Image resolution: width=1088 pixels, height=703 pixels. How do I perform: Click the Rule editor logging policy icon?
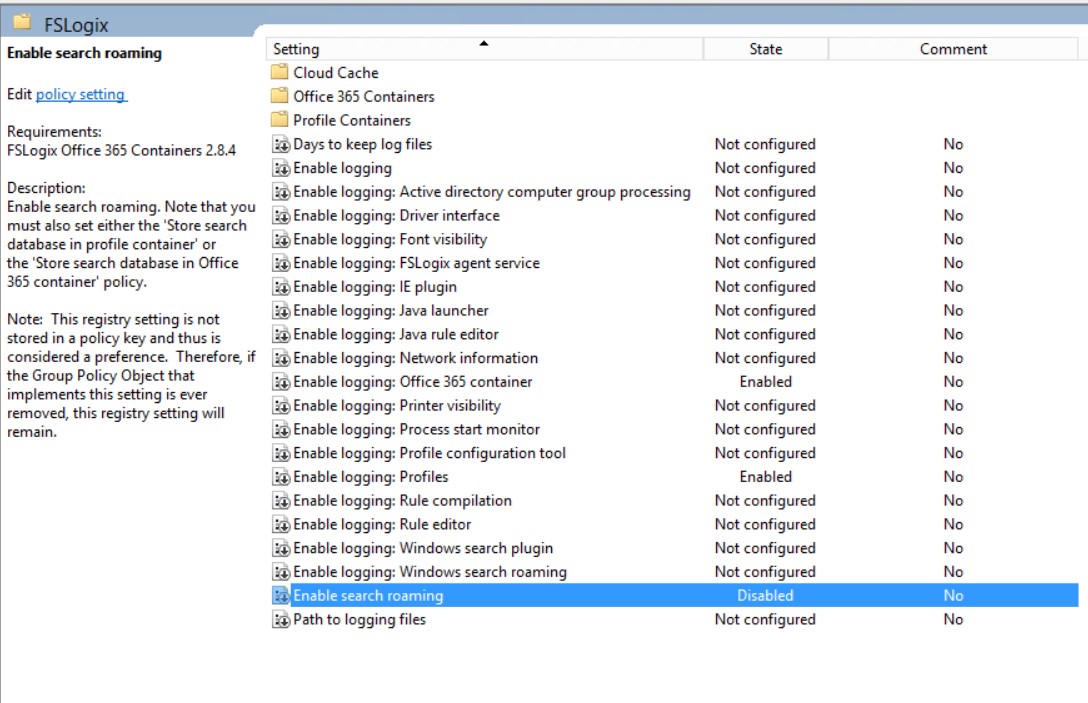point(281,524)
